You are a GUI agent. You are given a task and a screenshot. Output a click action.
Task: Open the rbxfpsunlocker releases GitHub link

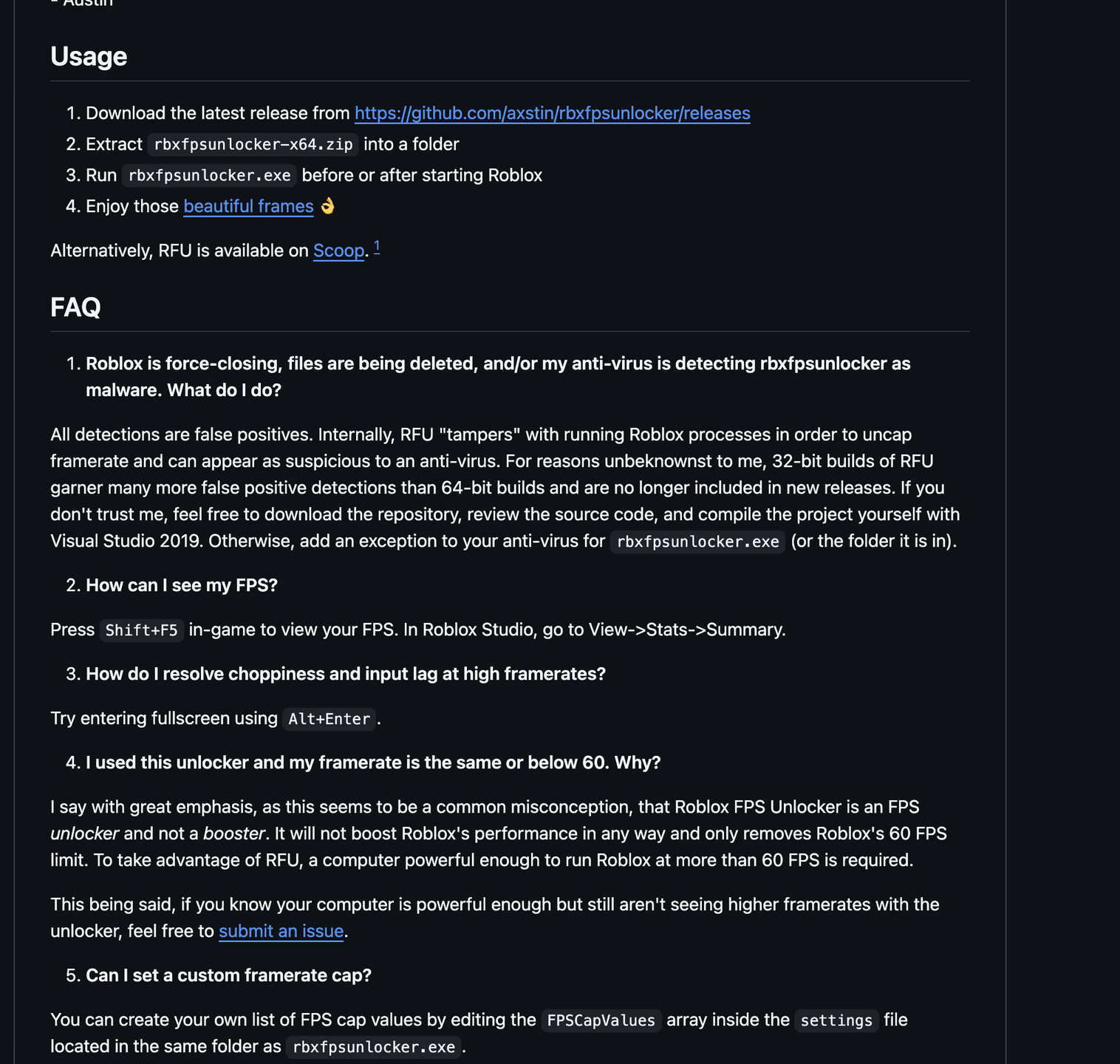(x=552, y=113)
